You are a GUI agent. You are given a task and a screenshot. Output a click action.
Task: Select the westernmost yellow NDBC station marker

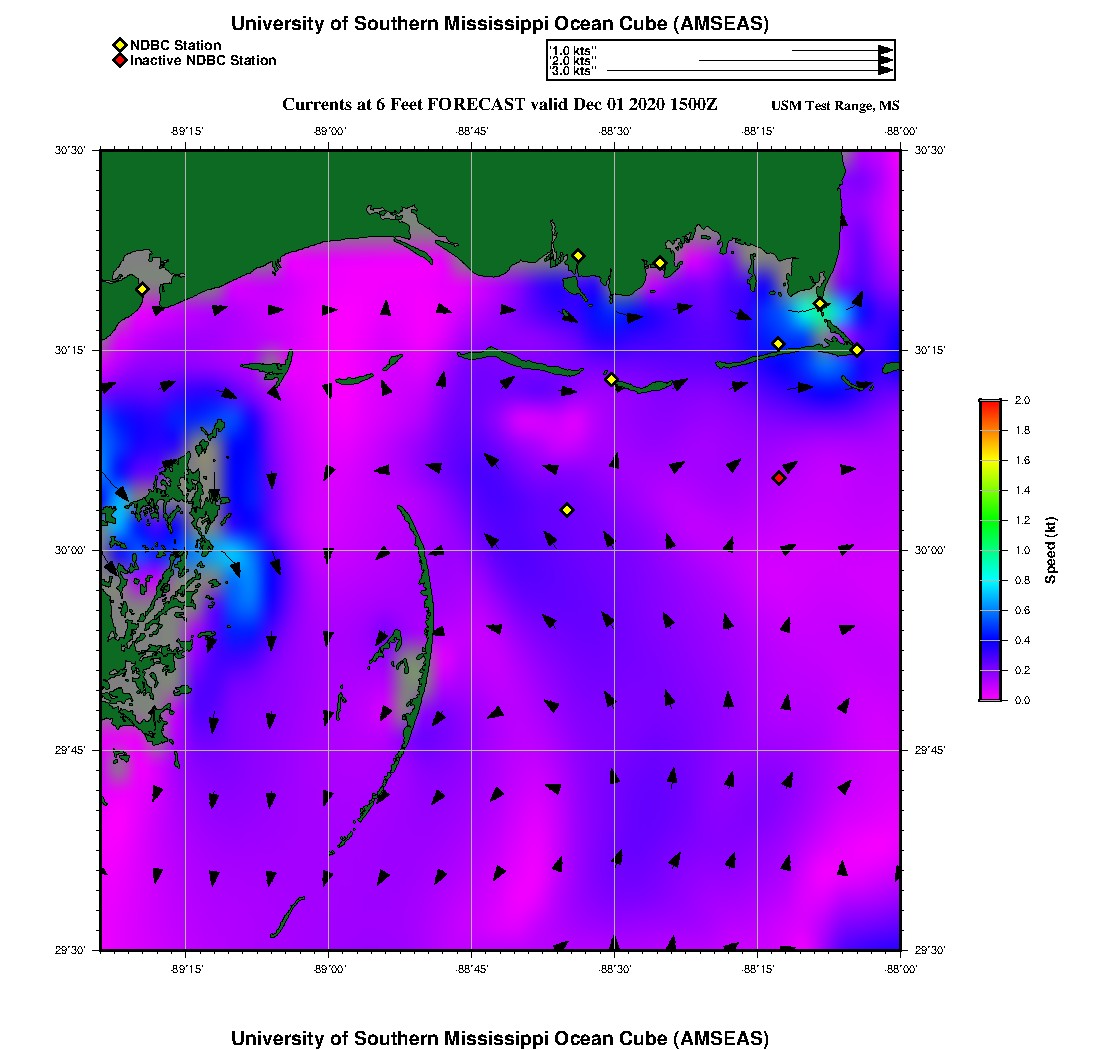coord(142,289)
